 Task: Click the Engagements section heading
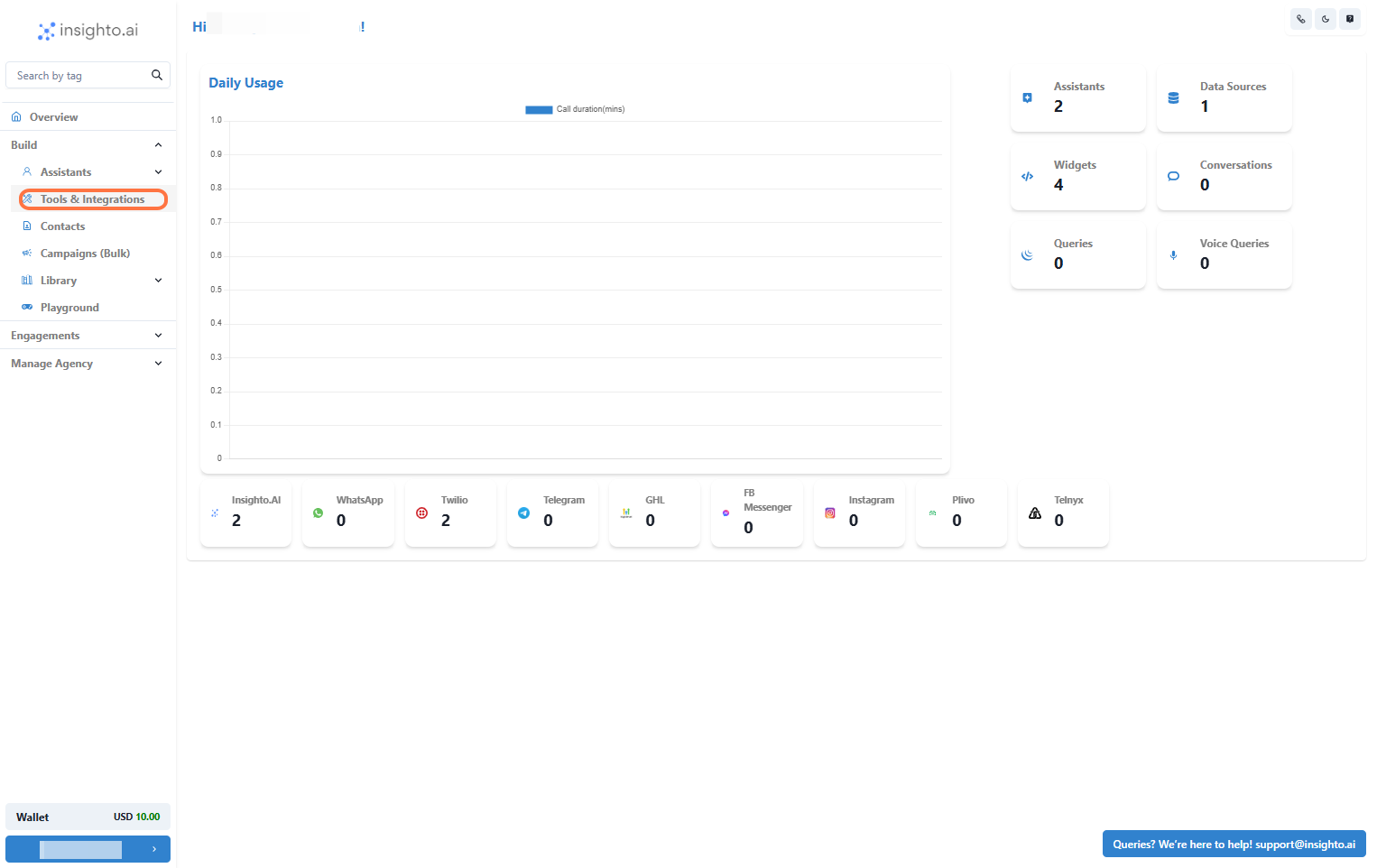(45, 336)
